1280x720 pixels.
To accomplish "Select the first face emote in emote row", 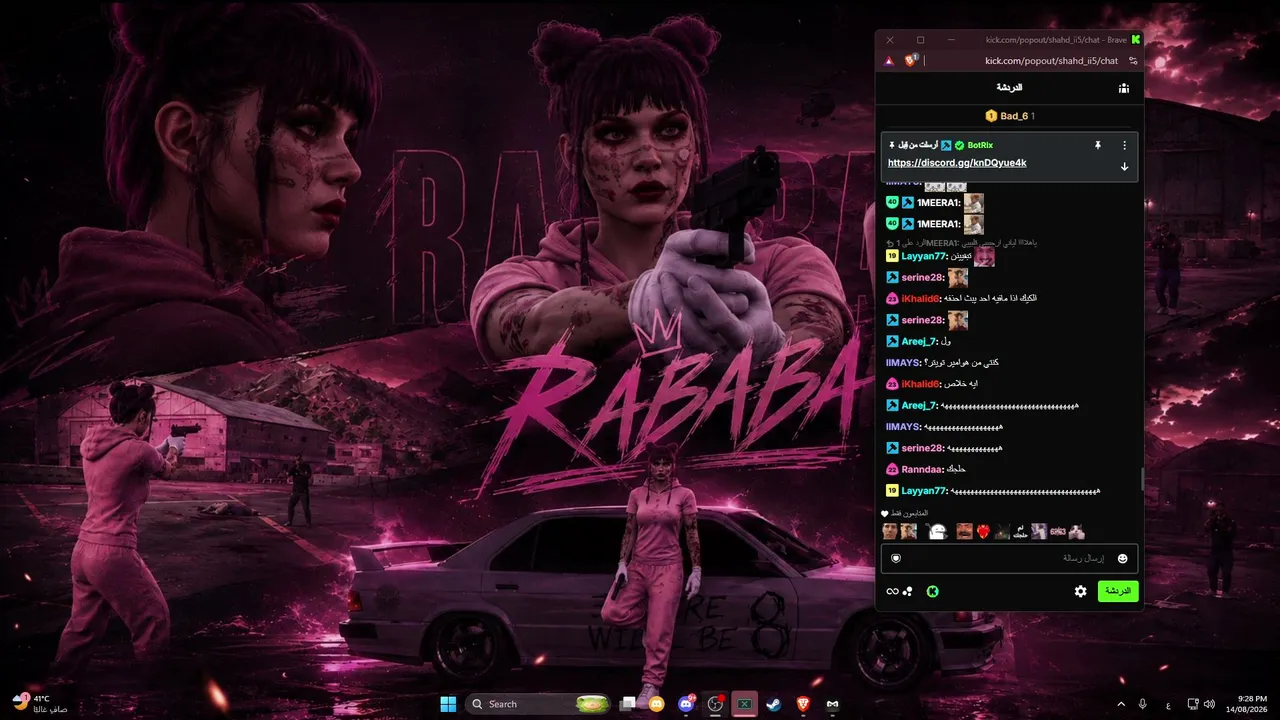I will point(890,531).
